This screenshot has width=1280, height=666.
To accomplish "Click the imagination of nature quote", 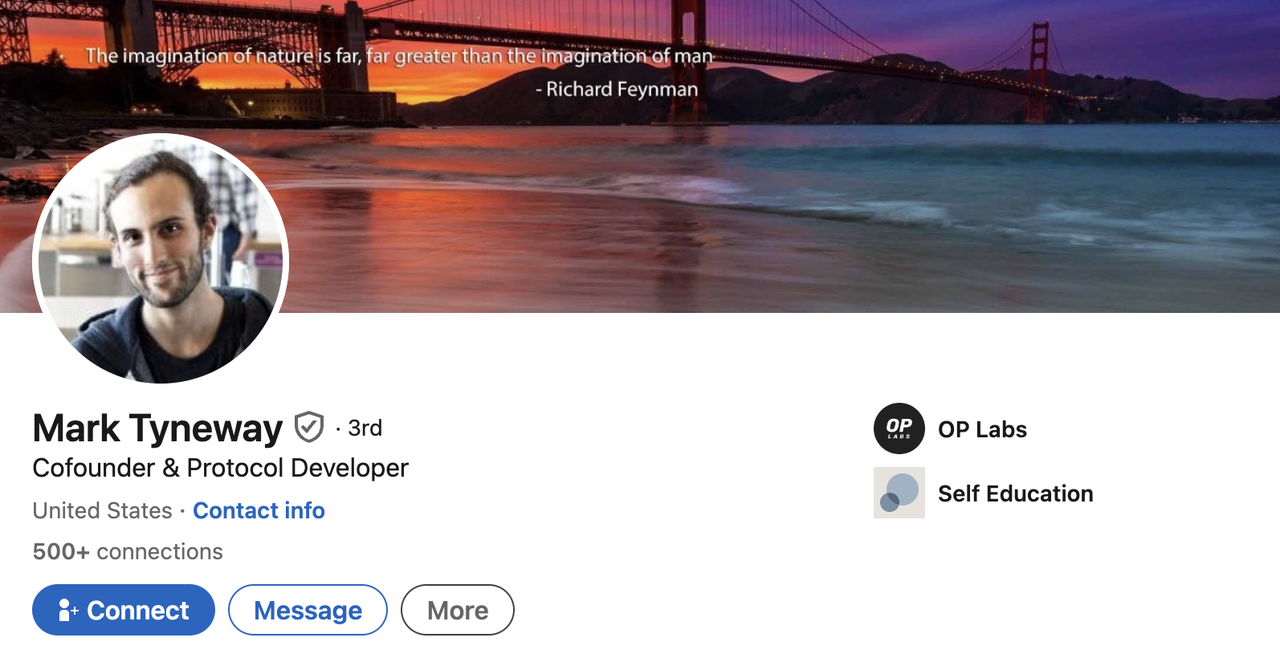I will click(x=398, y=56).
